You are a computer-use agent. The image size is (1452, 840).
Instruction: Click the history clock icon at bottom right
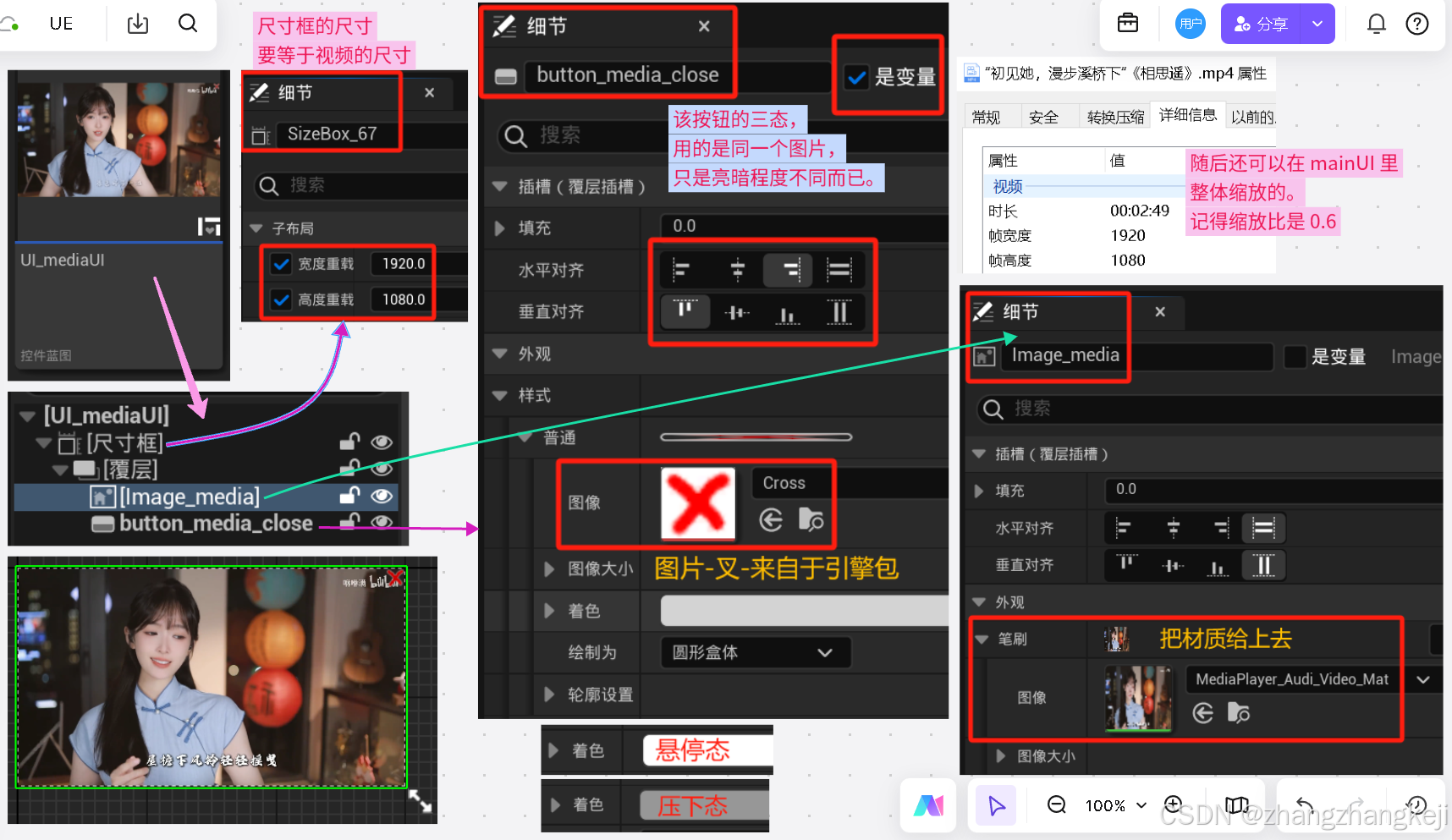point(1417,805)
